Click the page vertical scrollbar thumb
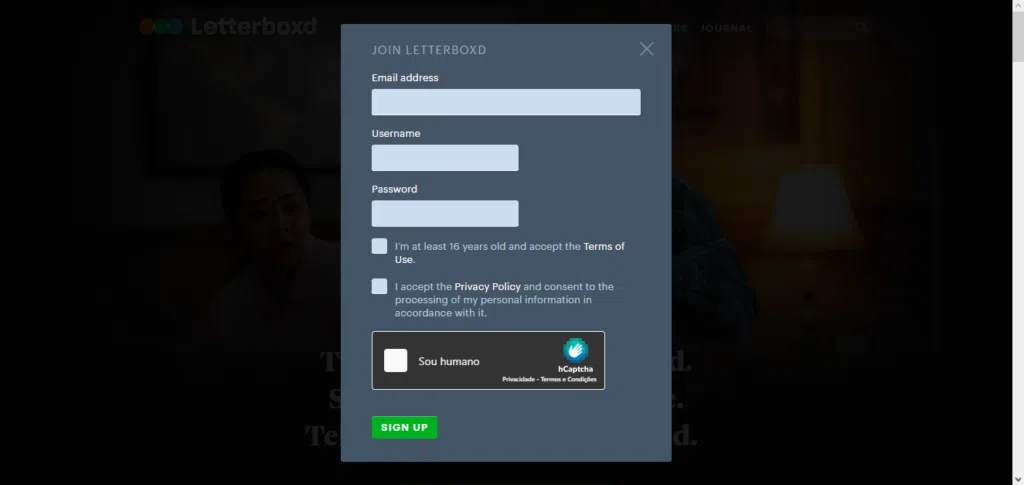 point(1018,36)
